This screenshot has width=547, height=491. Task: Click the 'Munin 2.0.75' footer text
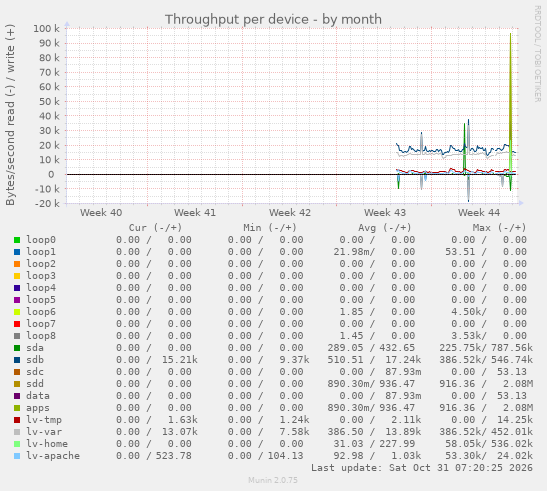(x=273, y=481)
